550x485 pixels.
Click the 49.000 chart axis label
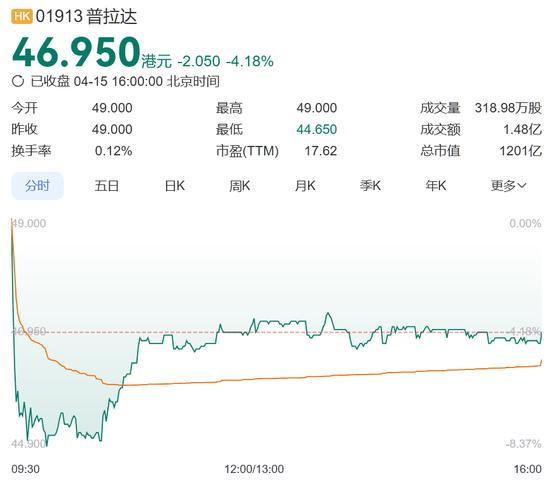[x=29, y=223]
